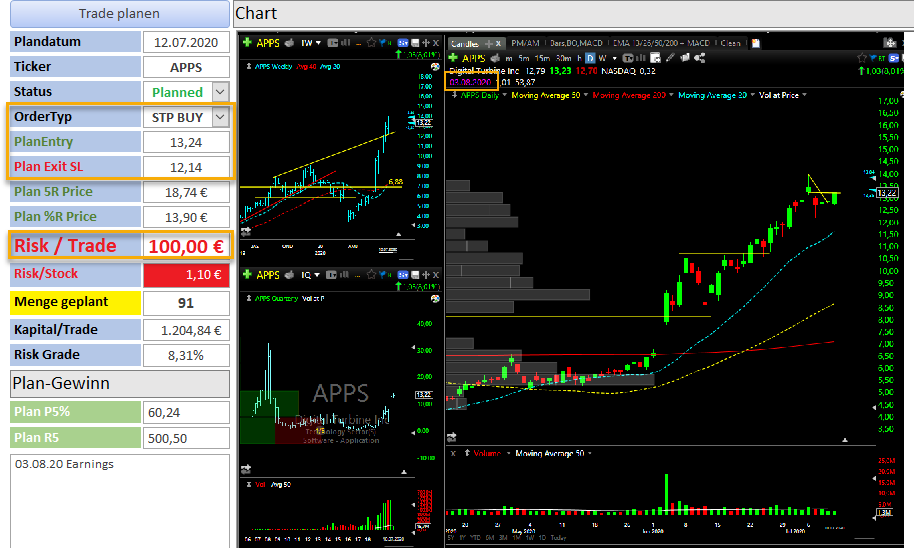Image resolution: width=914 pixels, height=548 pixels.
Task: Click the alert bird icon in quarterly chart toolbar
Action: (x=382, y=275)
